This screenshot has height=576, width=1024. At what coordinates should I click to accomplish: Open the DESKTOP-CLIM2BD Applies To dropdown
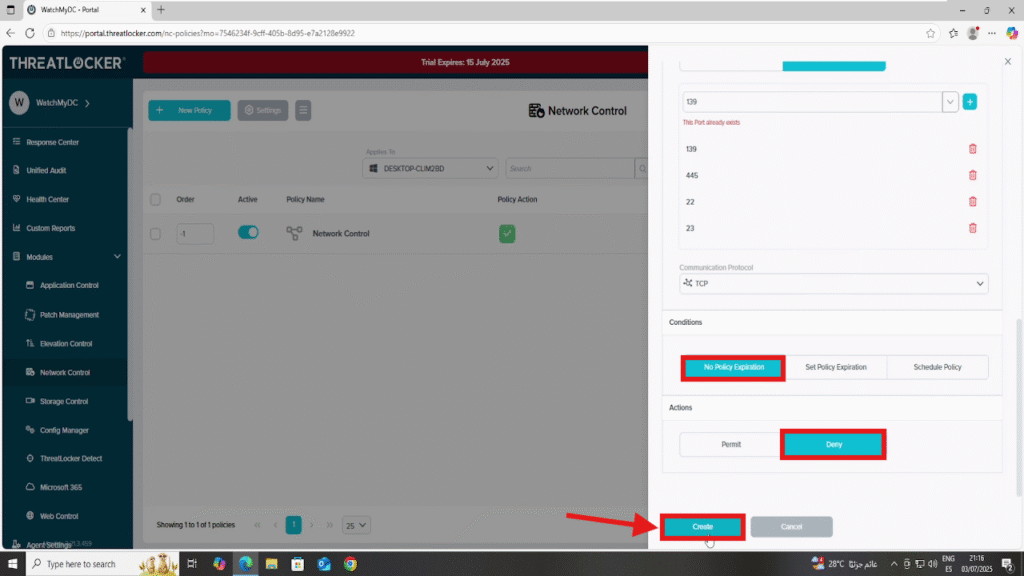[430, 168]
